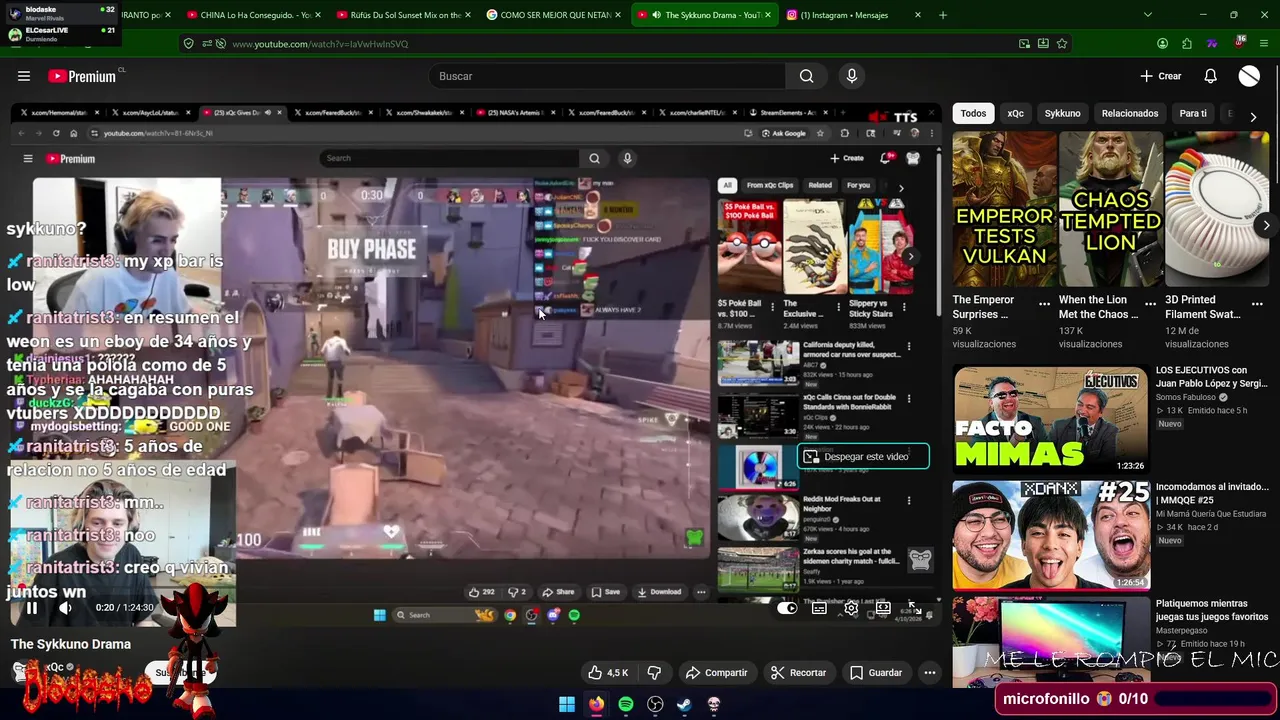Toggle subtitles in the player
This screenshot has width=1280, height=720.
pos(819,608)
